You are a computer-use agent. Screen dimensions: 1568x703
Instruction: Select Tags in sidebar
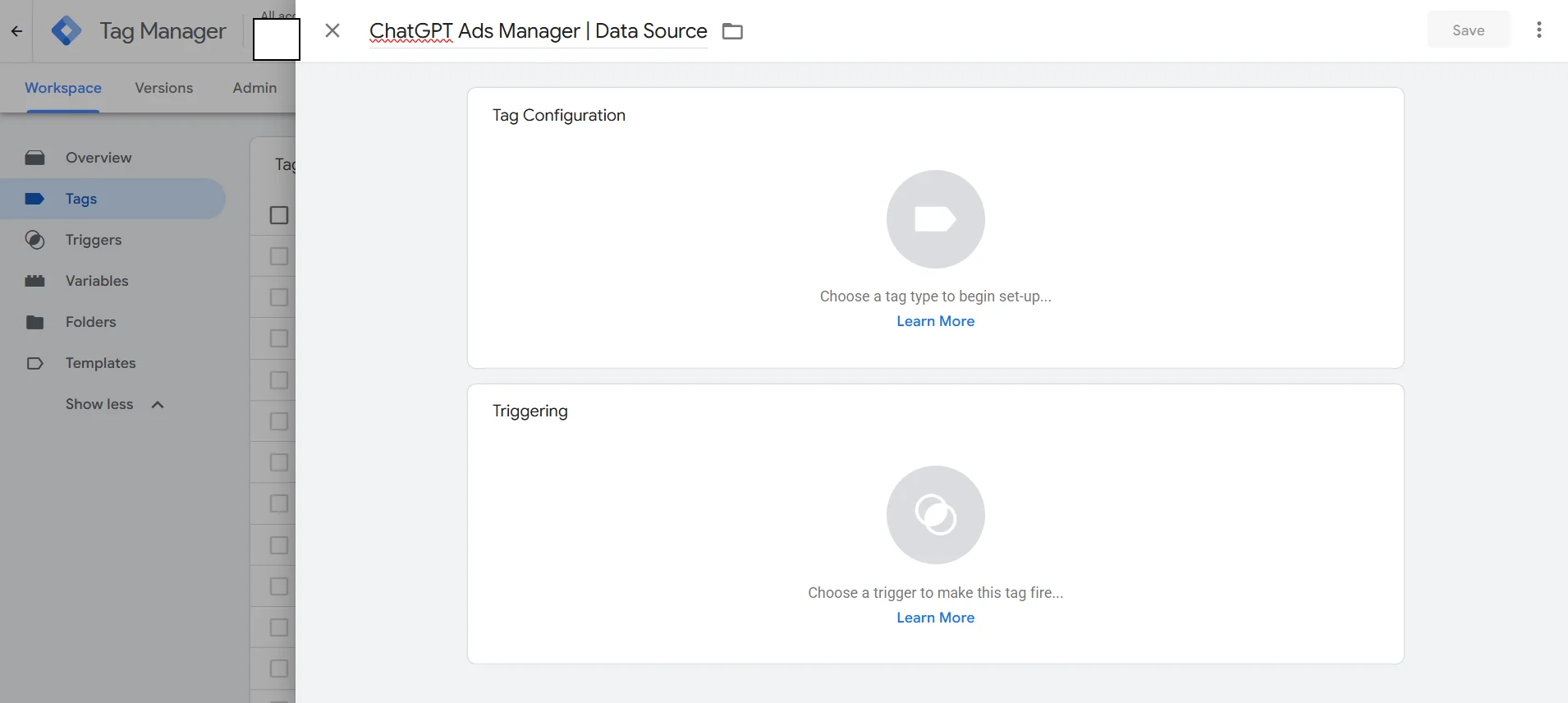[113, 199]
